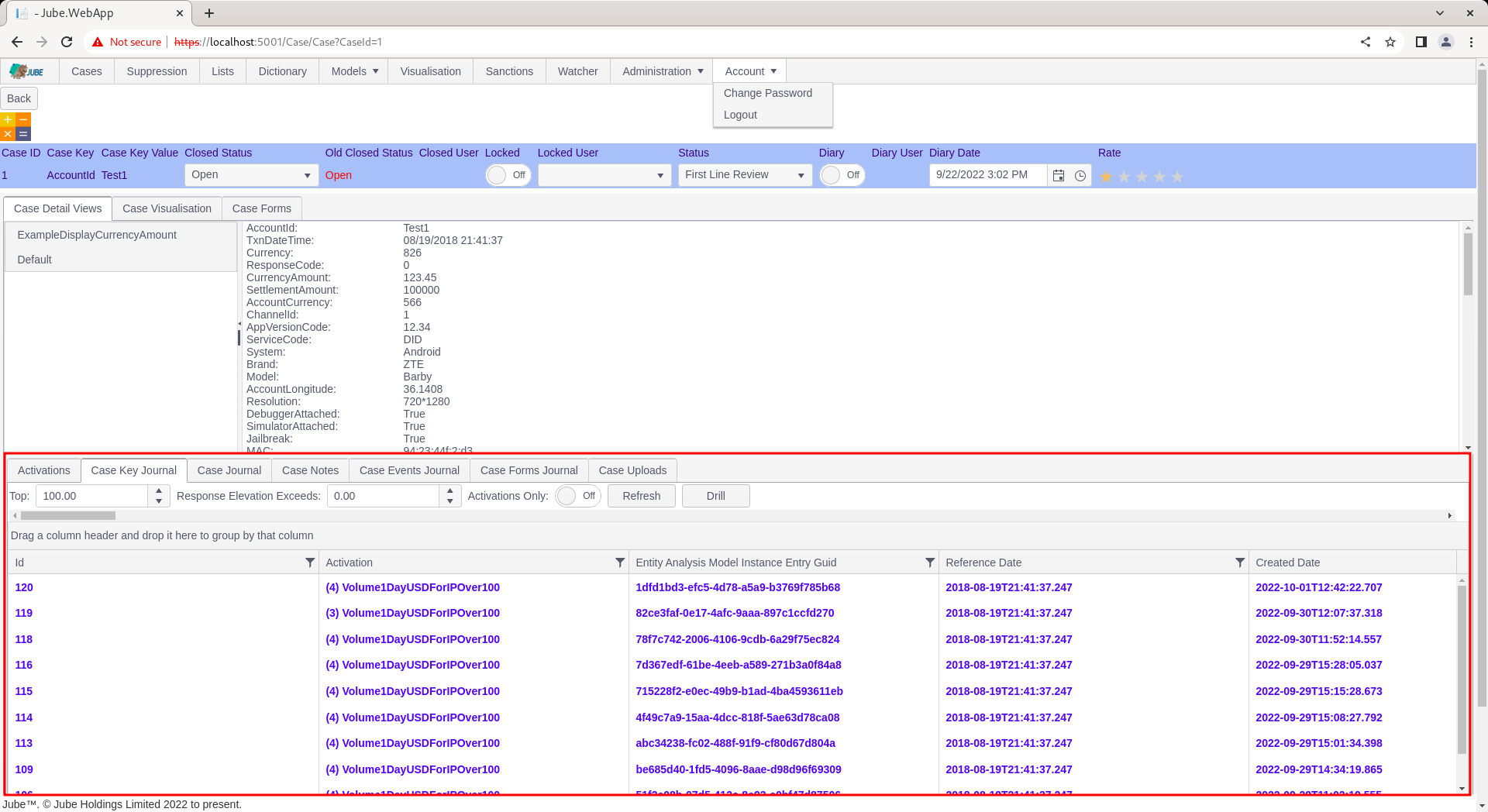Set the Rate to one star
This screenshot has height=812, width=1488.
(1106, 177)
